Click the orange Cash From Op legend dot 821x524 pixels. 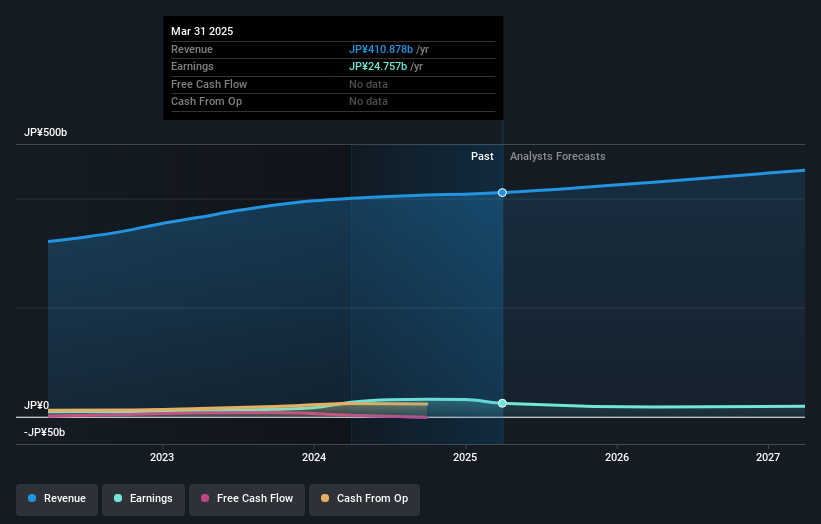tap(325, 498)
